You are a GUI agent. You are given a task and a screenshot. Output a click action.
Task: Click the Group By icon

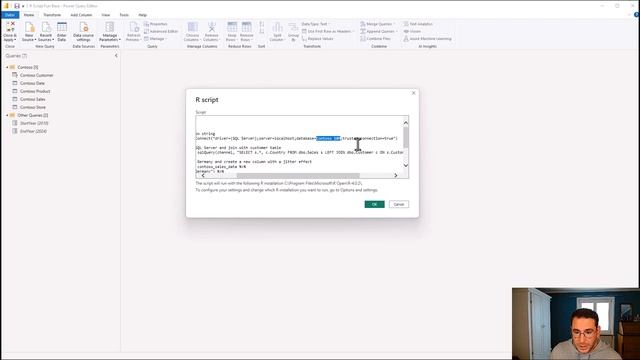coord(293,27)
